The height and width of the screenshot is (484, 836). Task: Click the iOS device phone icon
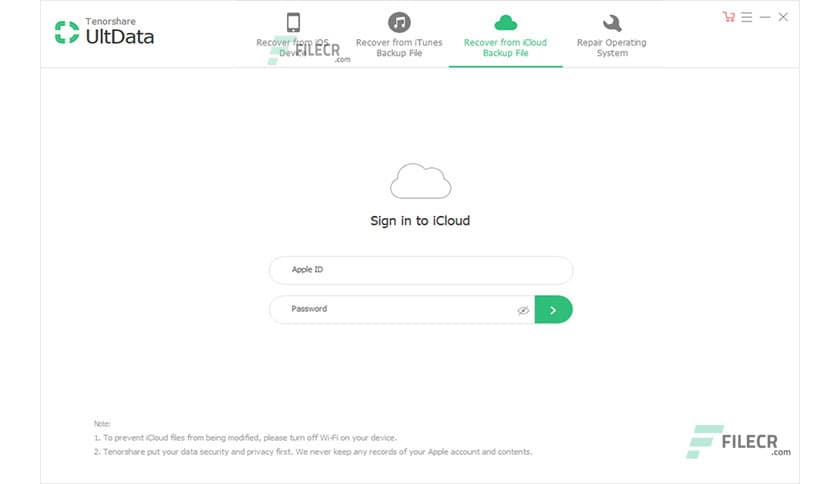293,22
